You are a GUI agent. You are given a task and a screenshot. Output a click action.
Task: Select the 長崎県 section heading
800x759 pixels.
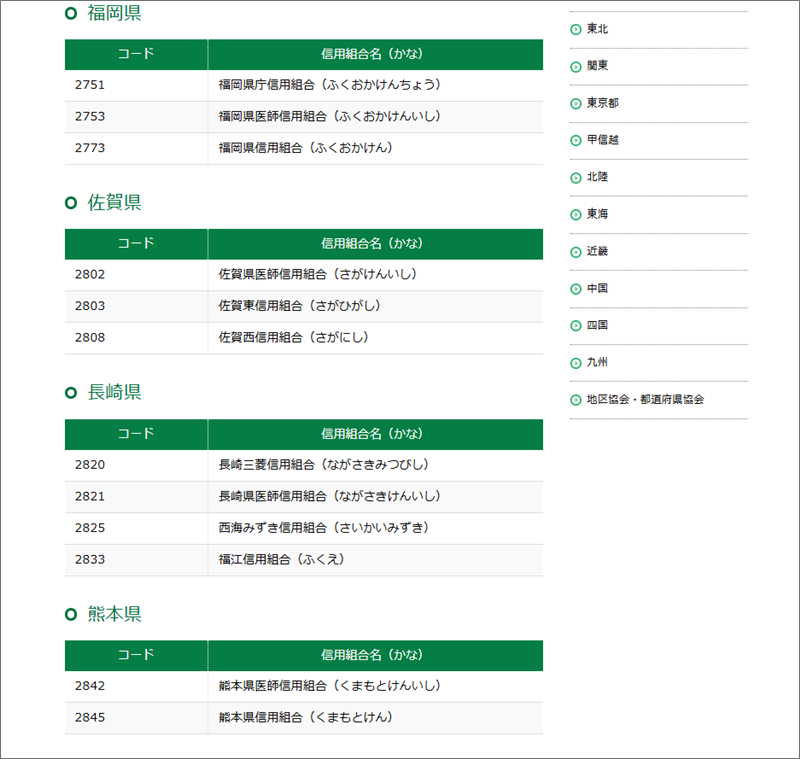114,392
